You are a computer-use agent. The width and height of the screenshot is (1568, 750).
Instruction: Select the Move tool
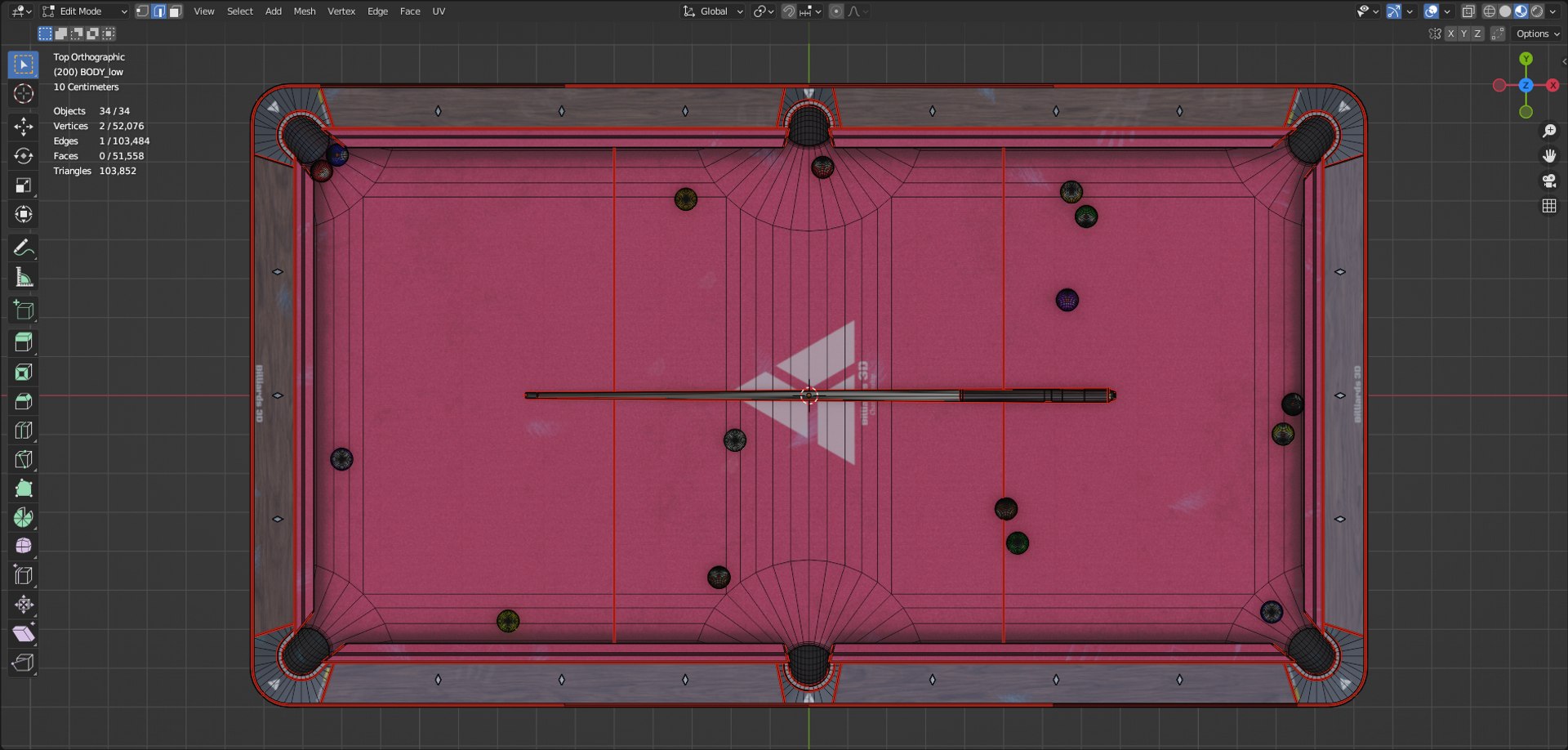[23, 126]
